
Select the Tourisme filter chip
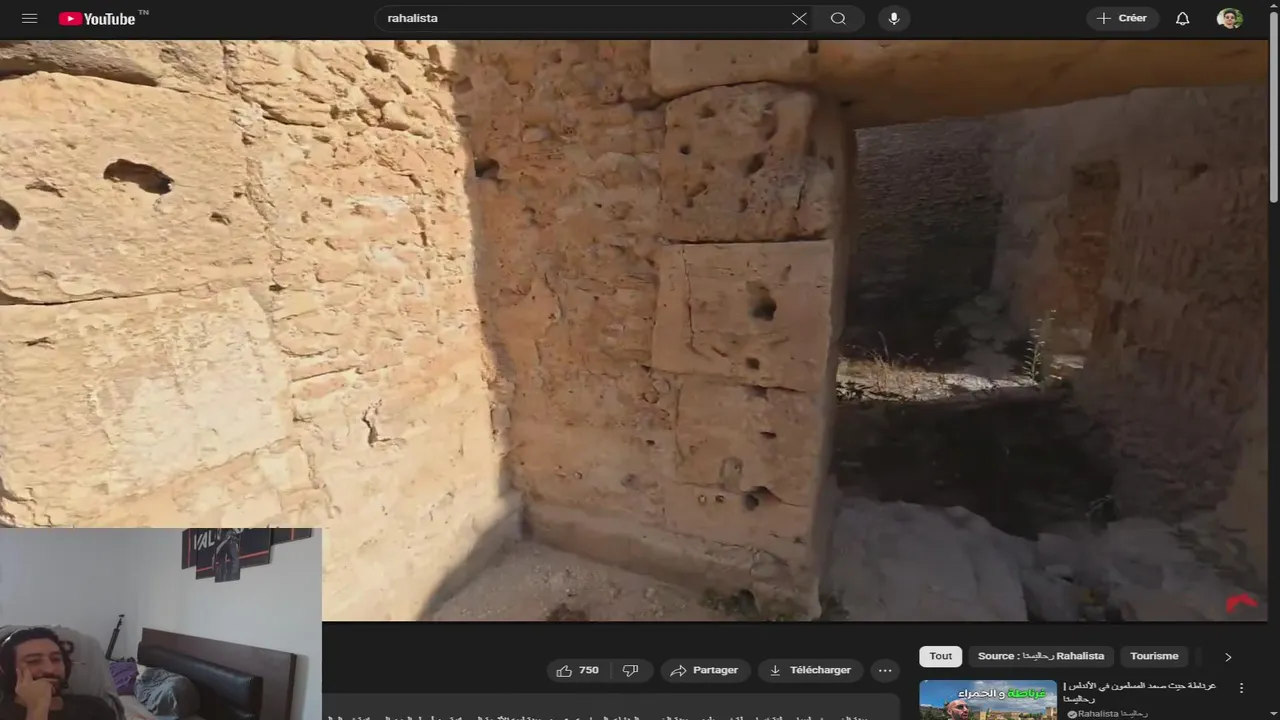(x=1154, y=656)
